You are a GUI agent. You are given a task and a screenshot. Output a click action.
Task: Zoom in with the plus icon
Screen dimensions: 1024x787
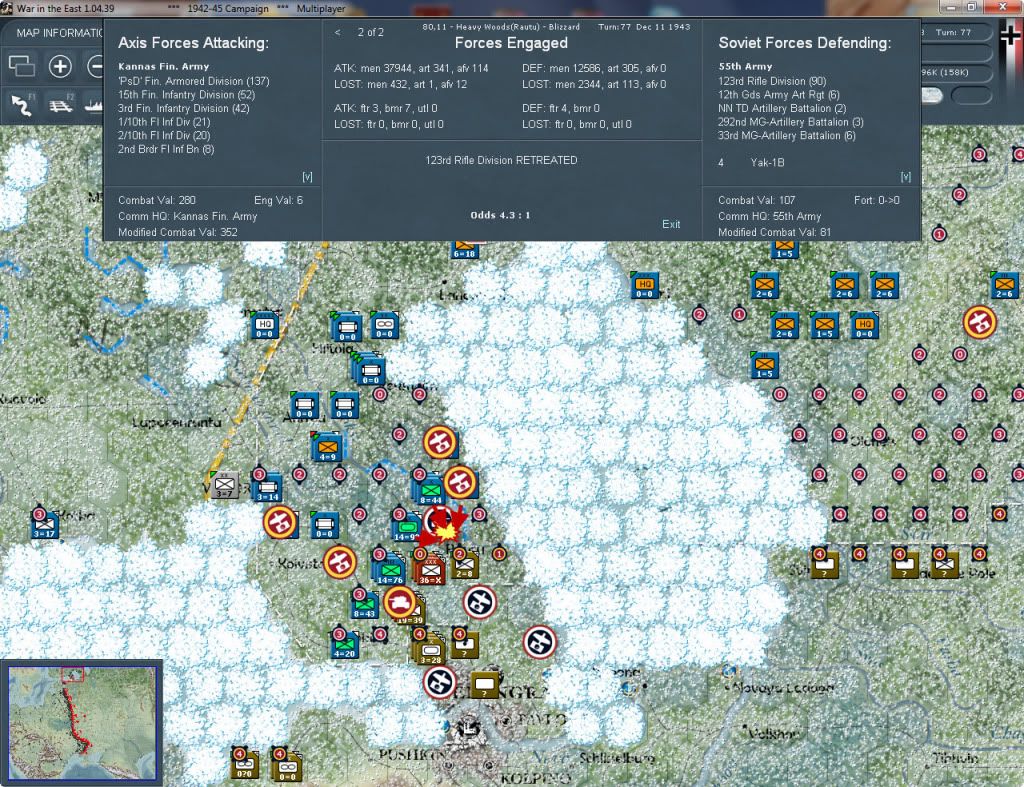click(x=60, y=66)
